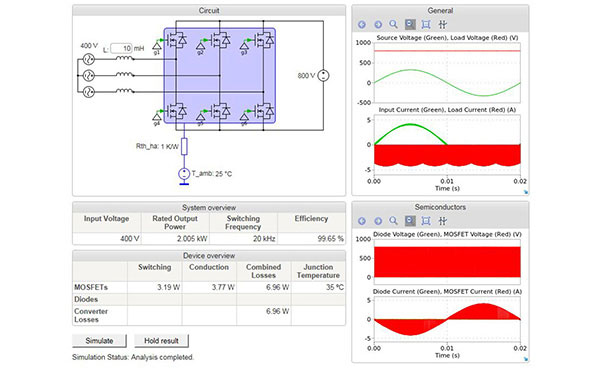The width and height of the screenshot is (600, 370).
Task: Click the g1 gate signal triangle
Action: coord(157,46)
